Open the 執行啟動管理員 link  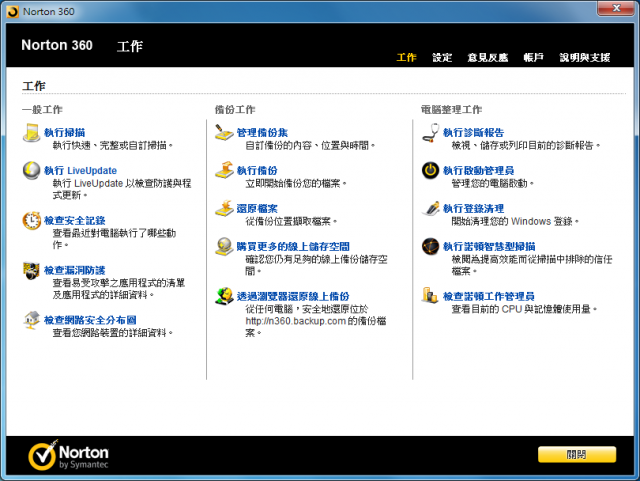pos(479,171)
